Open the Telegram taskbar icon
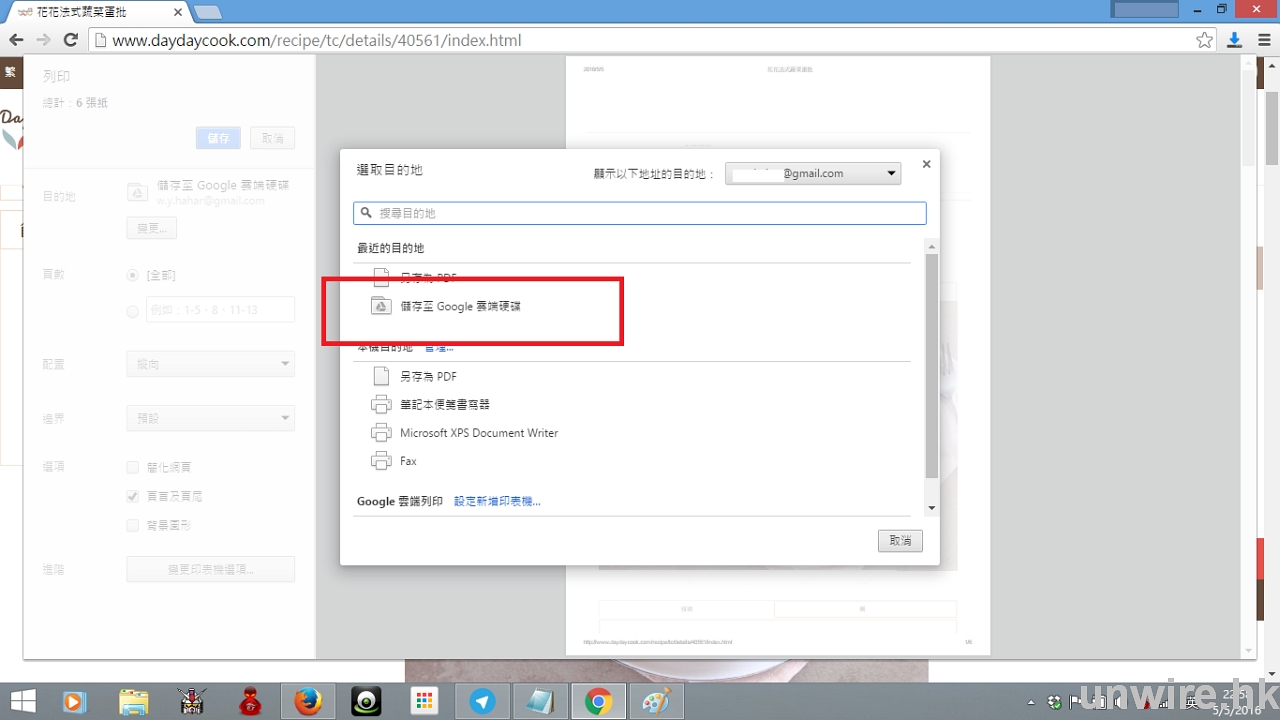The image size is (1280, 720). pos(482,702)
